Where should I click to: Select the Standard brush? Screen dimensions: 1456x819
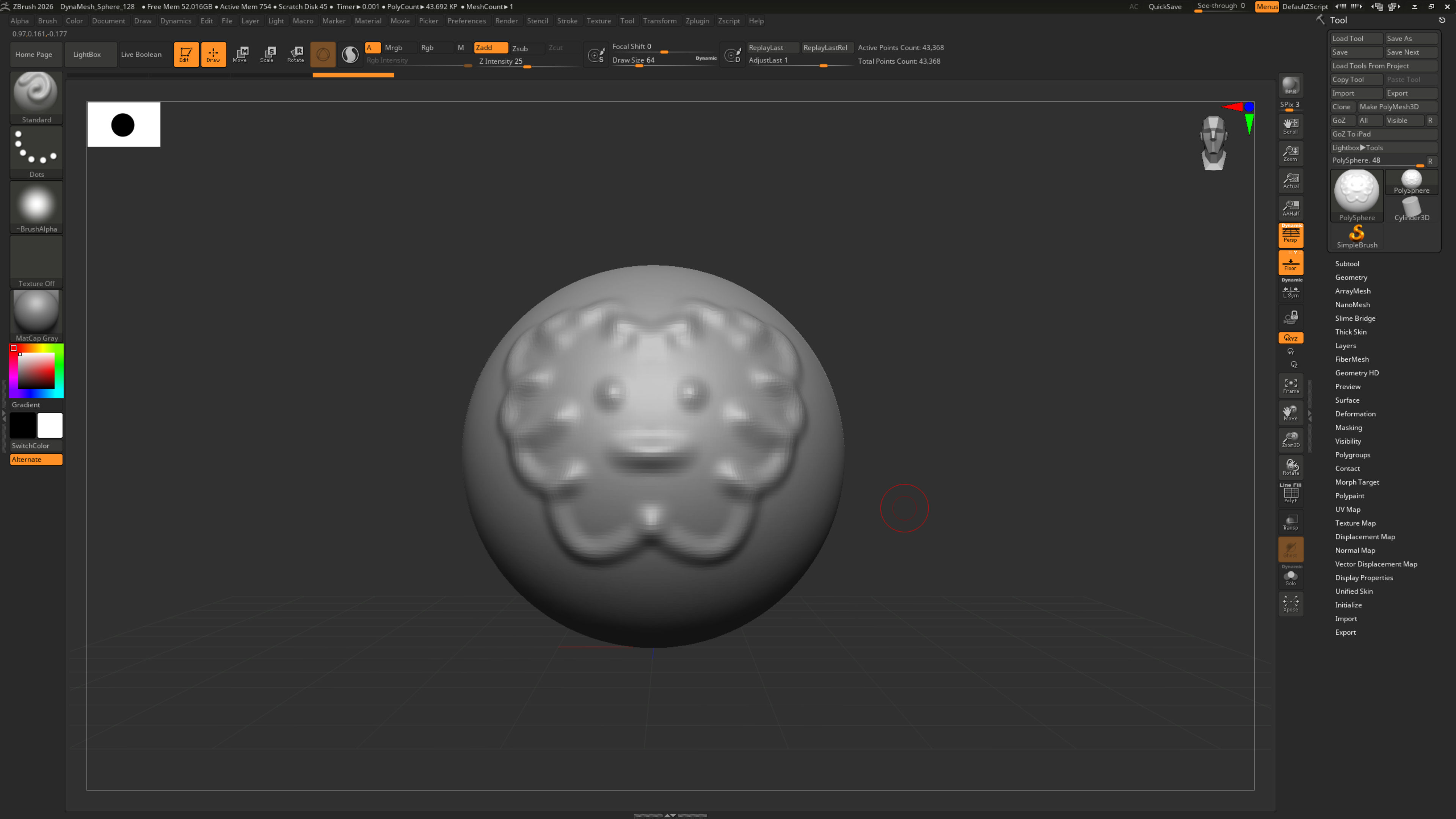coord(36,93)
